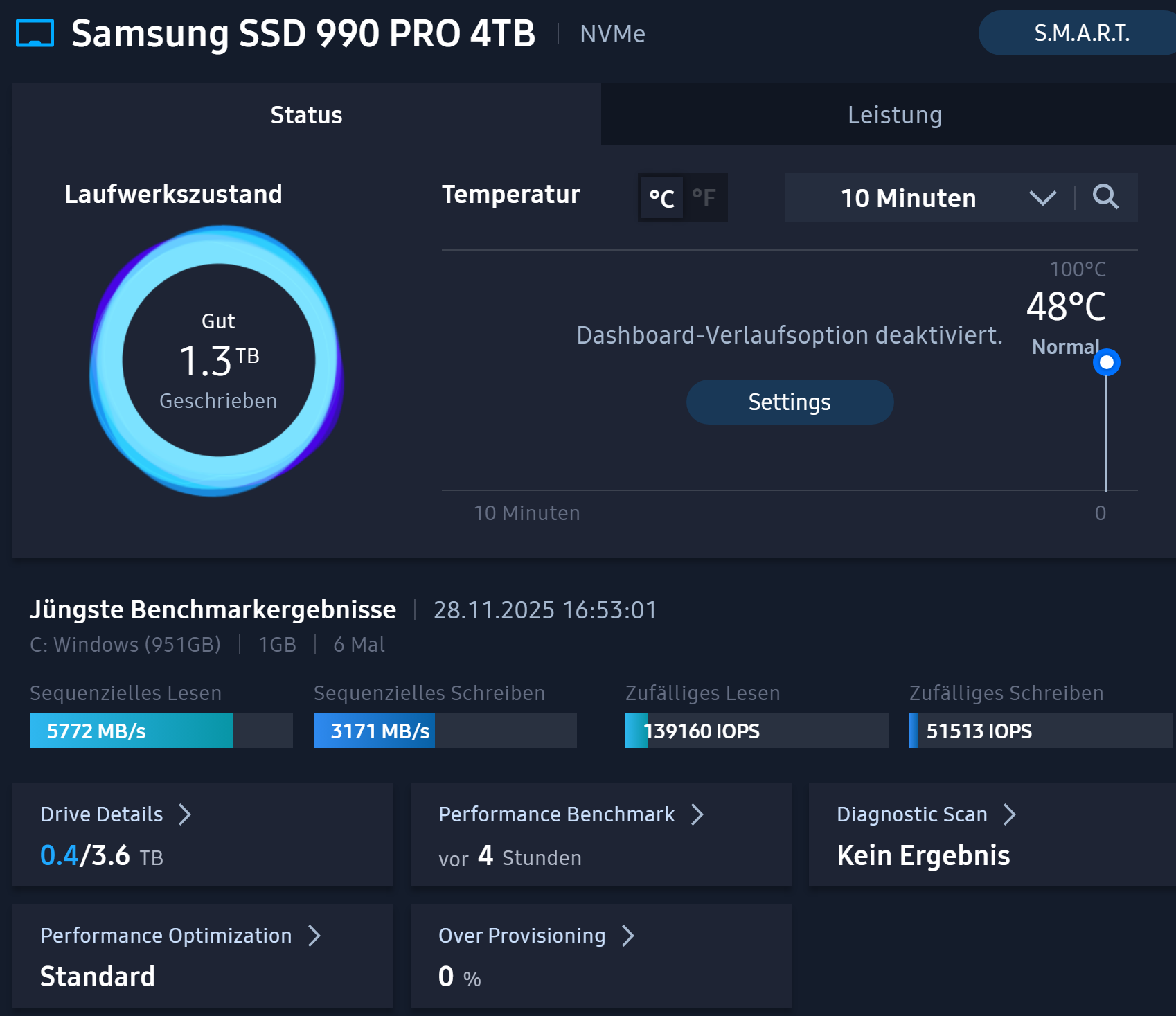Click the 48°C temperature reading
The height and width of the screenshot is (1016, 1176).
(x=1066, y=307)
